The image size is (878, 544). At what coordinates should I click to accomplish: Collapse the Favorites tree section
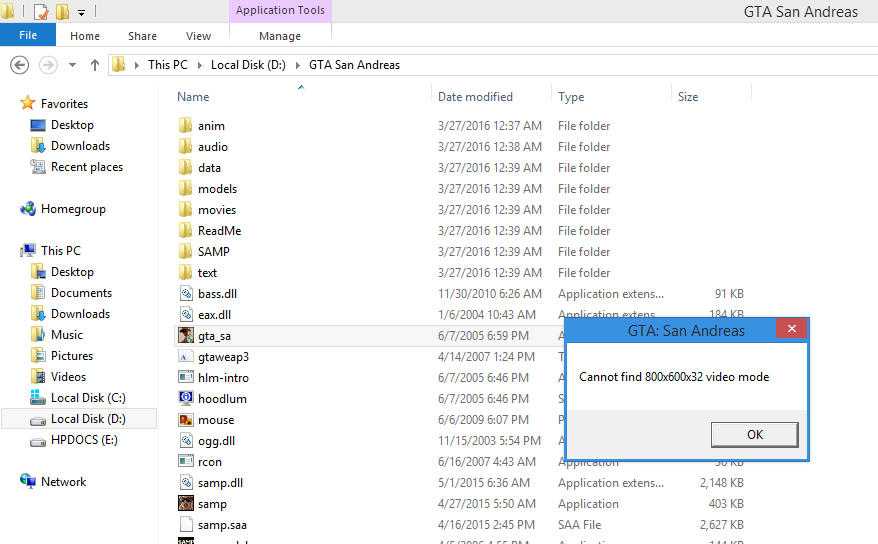[x=11, y=103]
